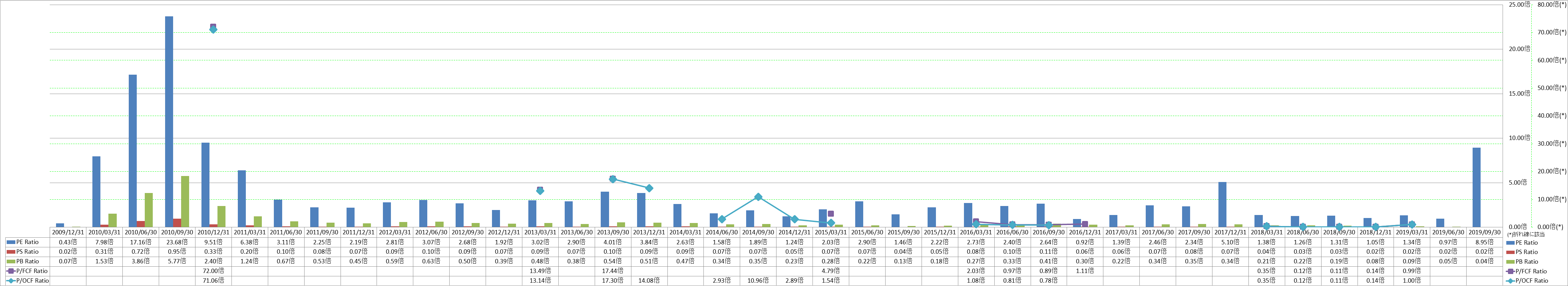Click the 80.00倍(*) secondary axis label
This screenshot has width=1568, height=286.
click(1552, 4)
